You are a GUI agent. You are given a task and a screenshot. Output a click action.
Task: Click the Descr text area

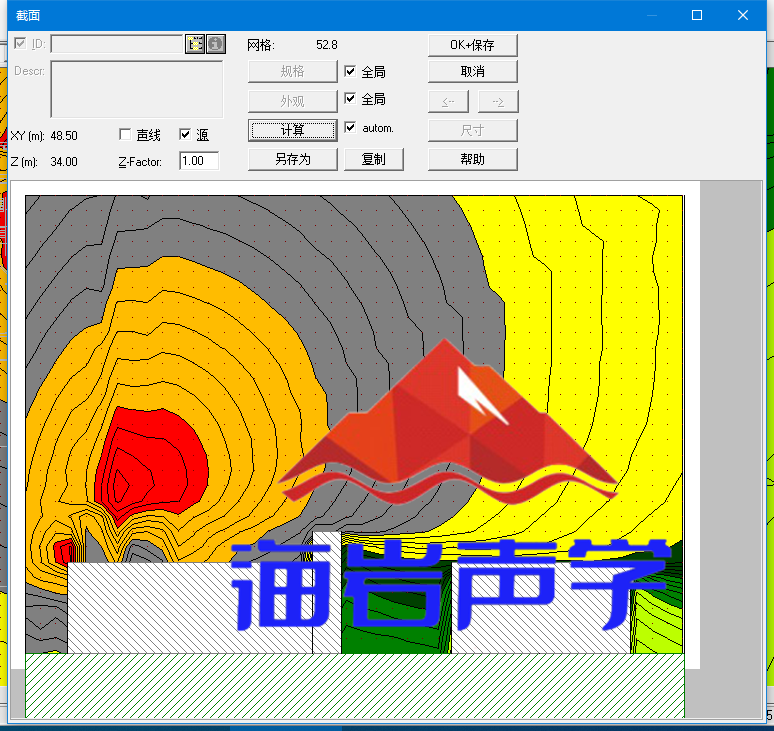tap(137, 89)
